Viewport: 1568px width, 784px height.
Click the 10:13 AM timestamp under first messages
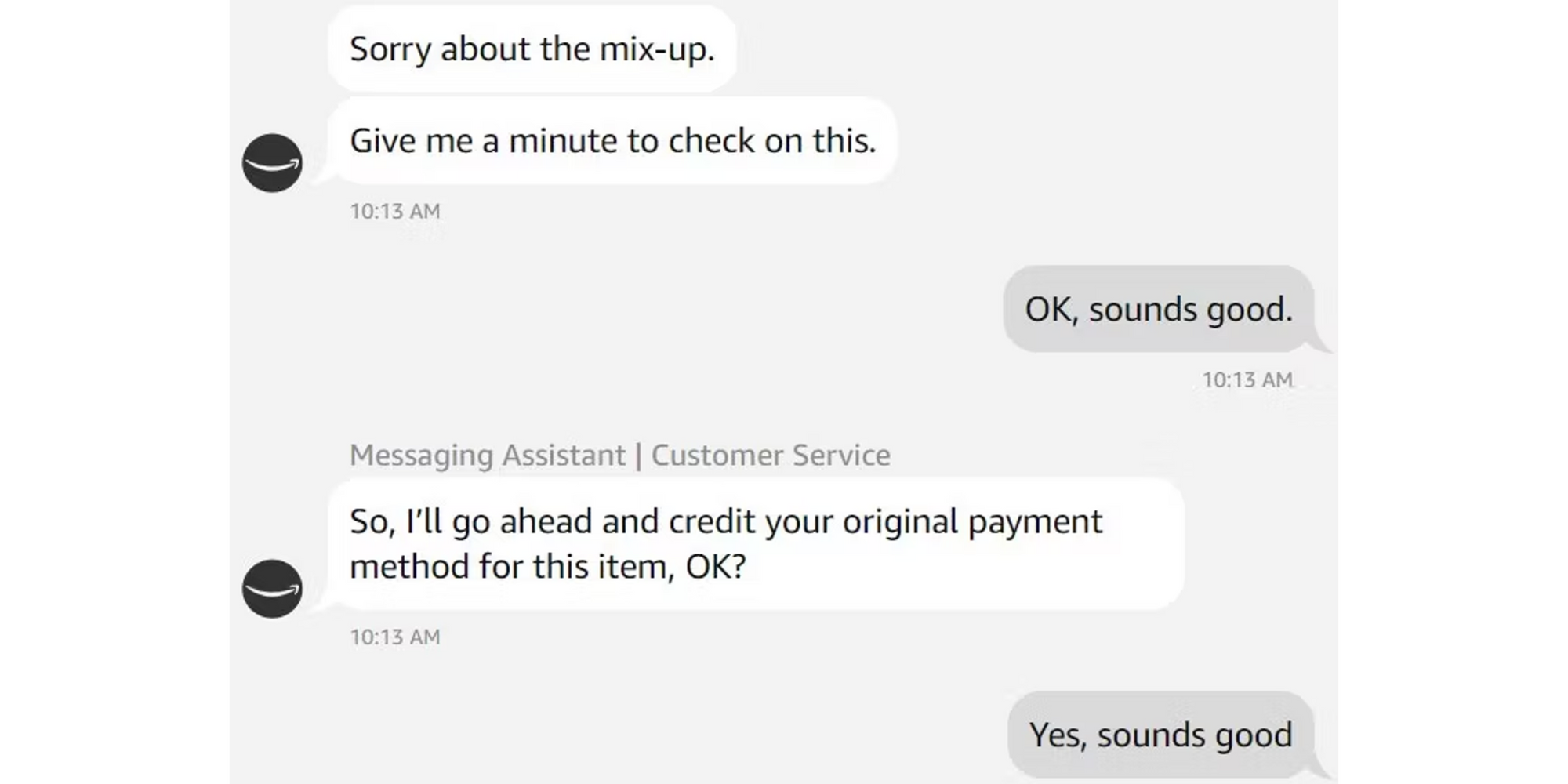point(396,210)
